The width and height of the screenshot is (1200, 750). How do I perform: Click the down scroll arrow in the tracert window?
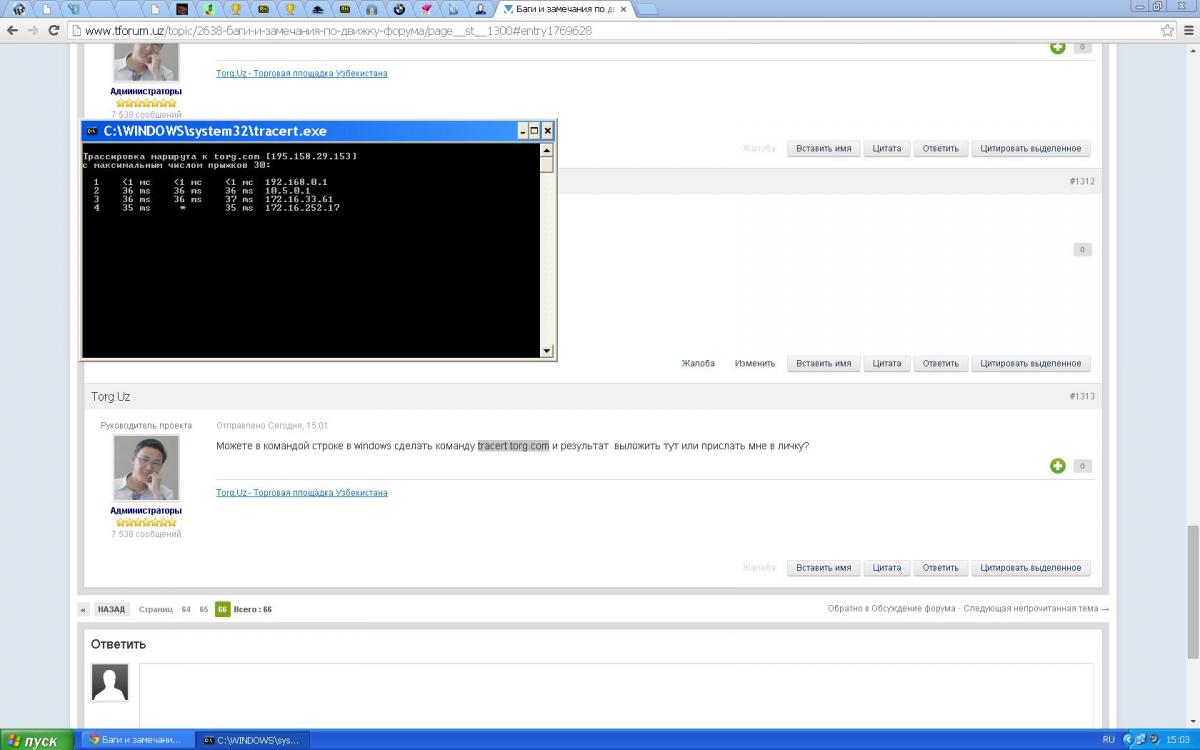[546, 351]
